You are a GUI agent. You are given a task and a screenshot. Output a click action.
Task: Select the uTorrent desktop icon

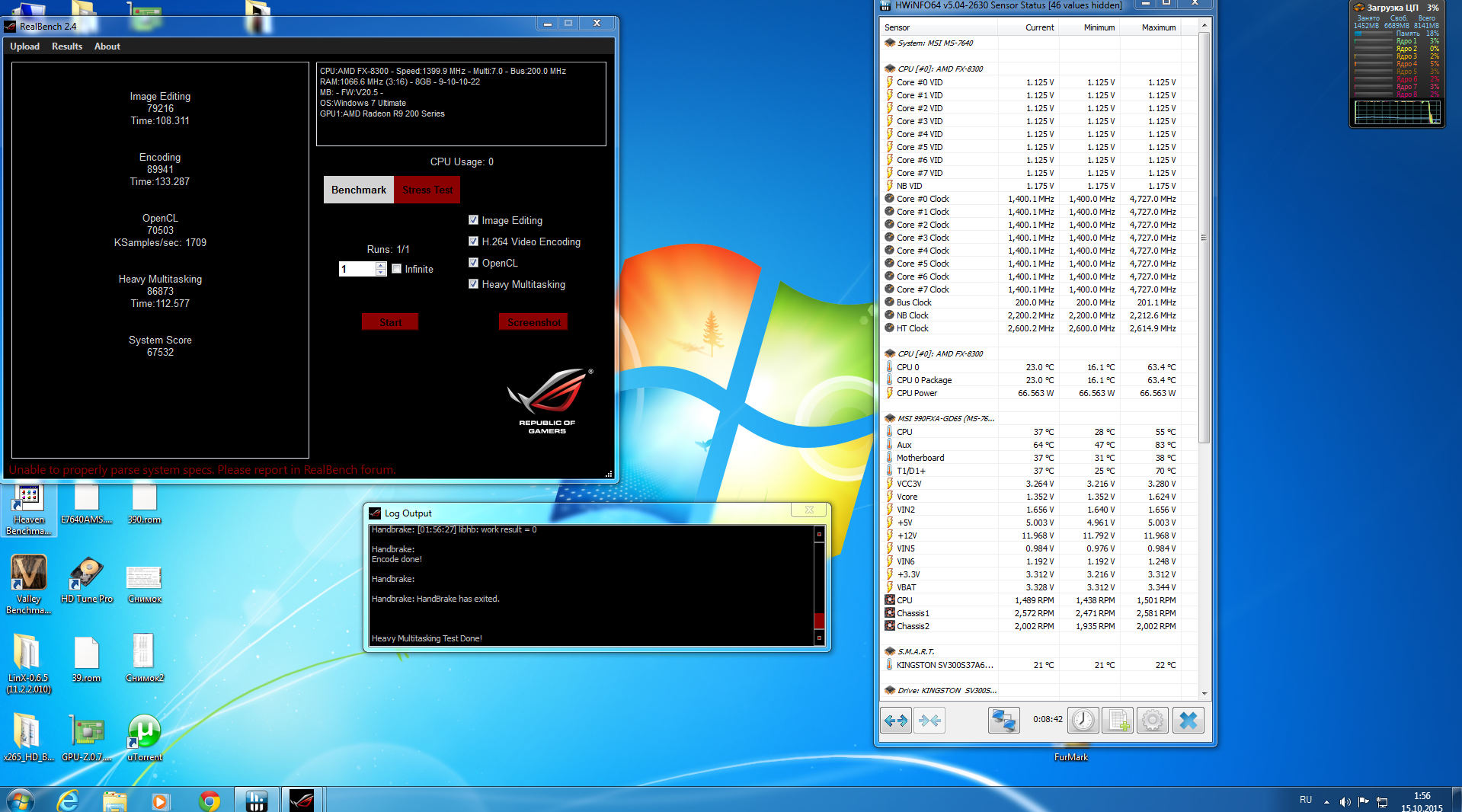pyautogui.click(x=144, y=738)
